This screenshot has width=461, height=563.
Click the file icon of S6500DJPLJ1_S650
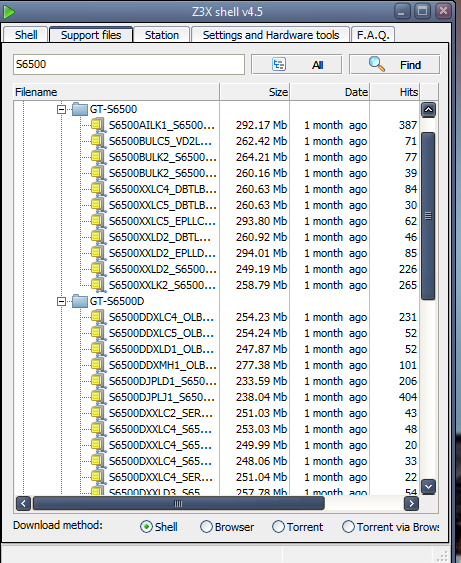(x=97, y=397)
